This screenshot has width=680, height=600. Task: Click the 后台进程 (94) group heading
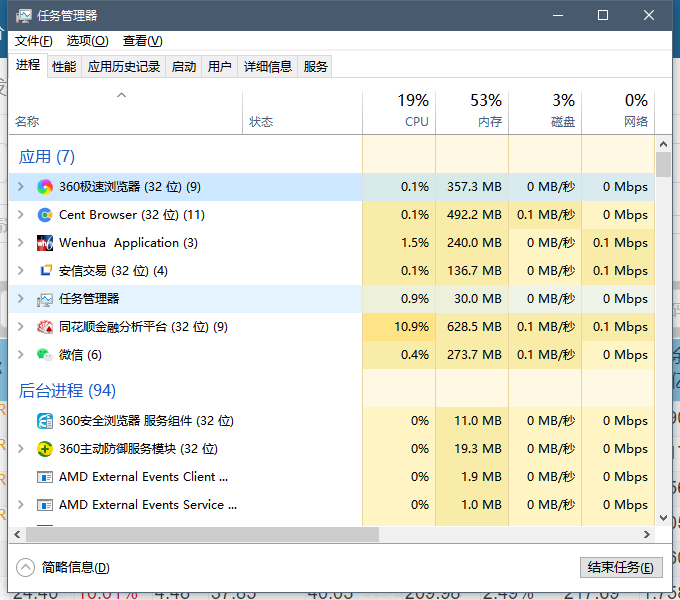[x=67, y=391]
